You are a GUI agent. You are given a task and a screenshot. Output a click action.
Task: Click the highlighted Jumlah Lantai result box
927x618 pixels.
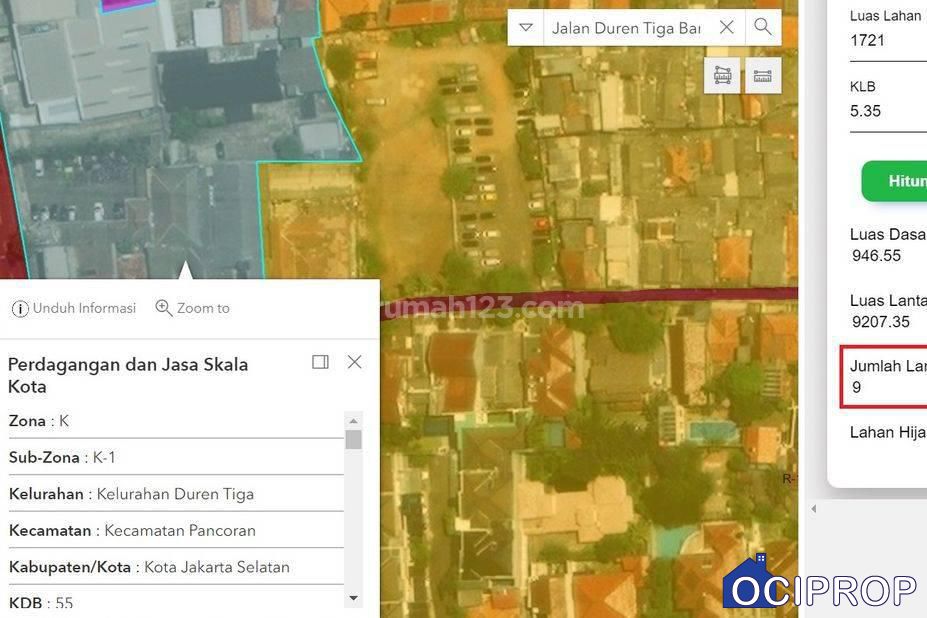884,377
